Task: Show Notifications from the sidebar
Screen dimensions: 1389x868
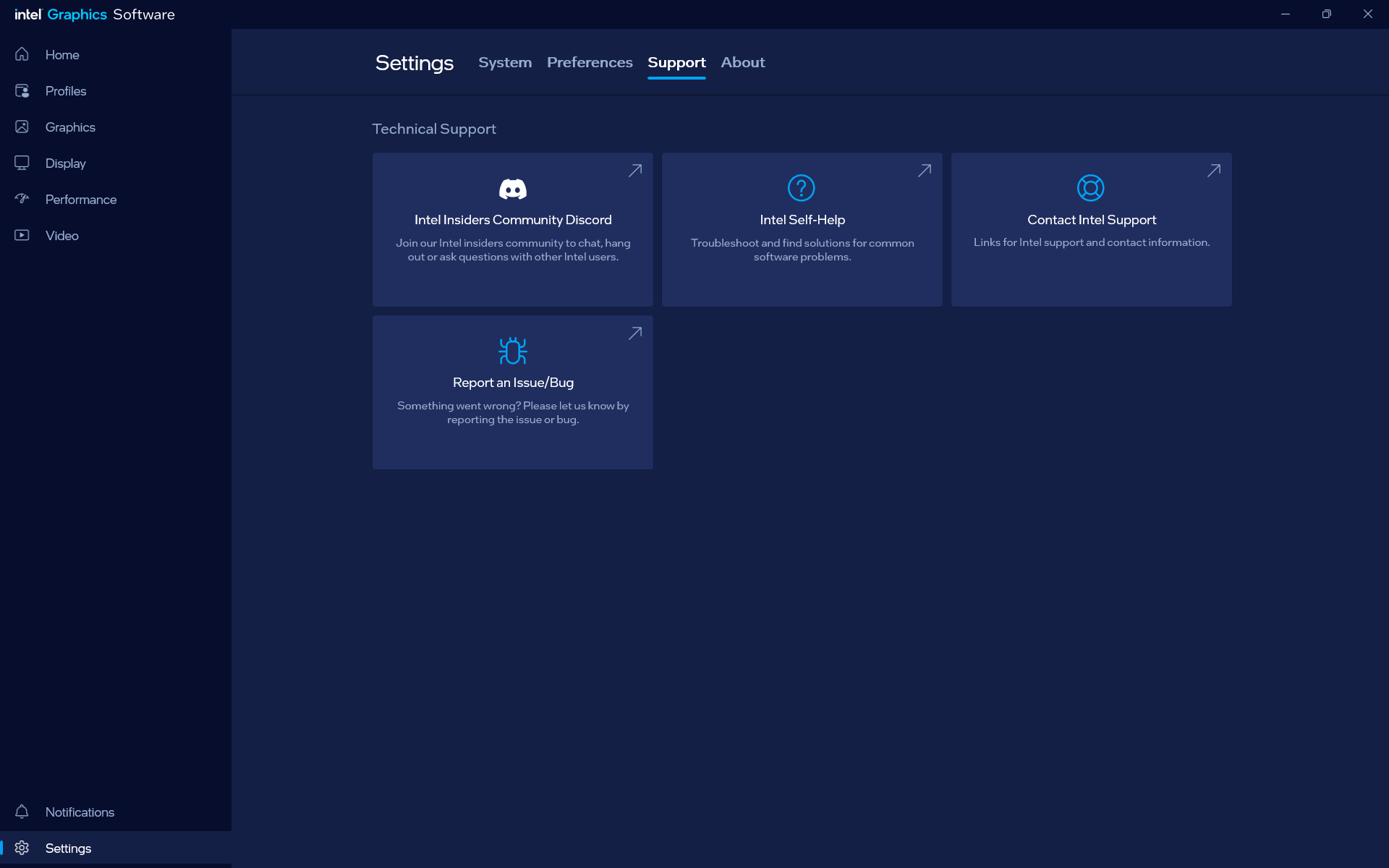Action: click(x=116, y=812)
